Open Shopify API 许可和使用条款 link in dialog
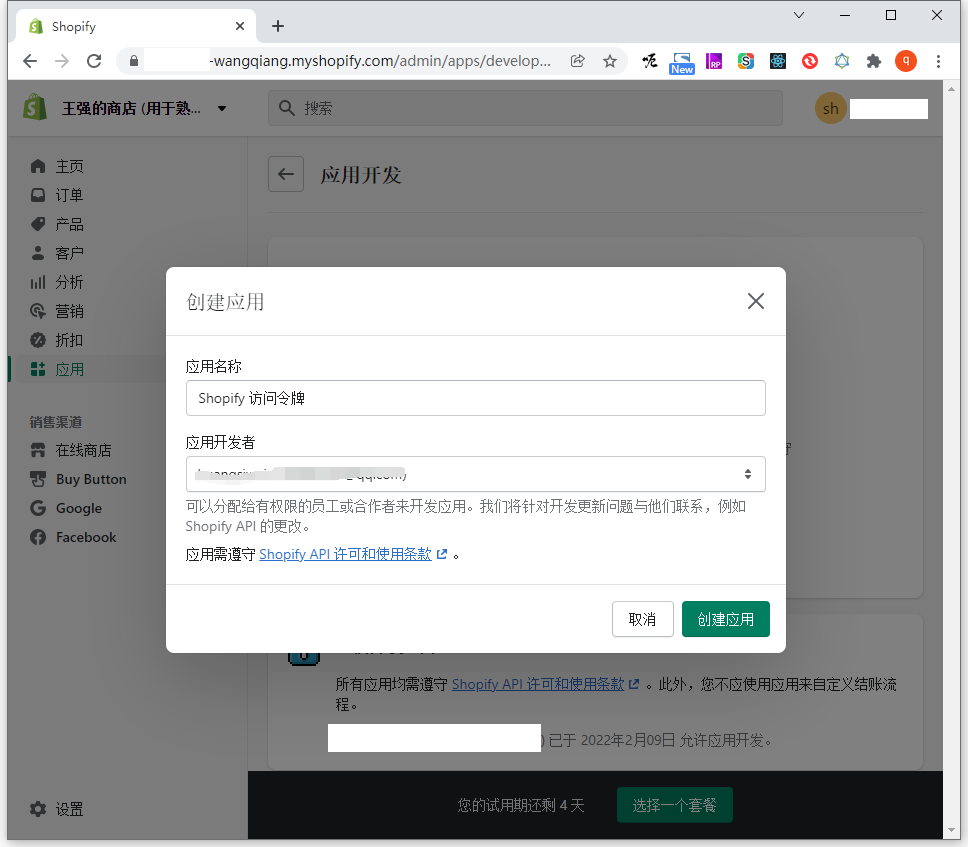Screen dimensions: 968x847 point(345,554)
